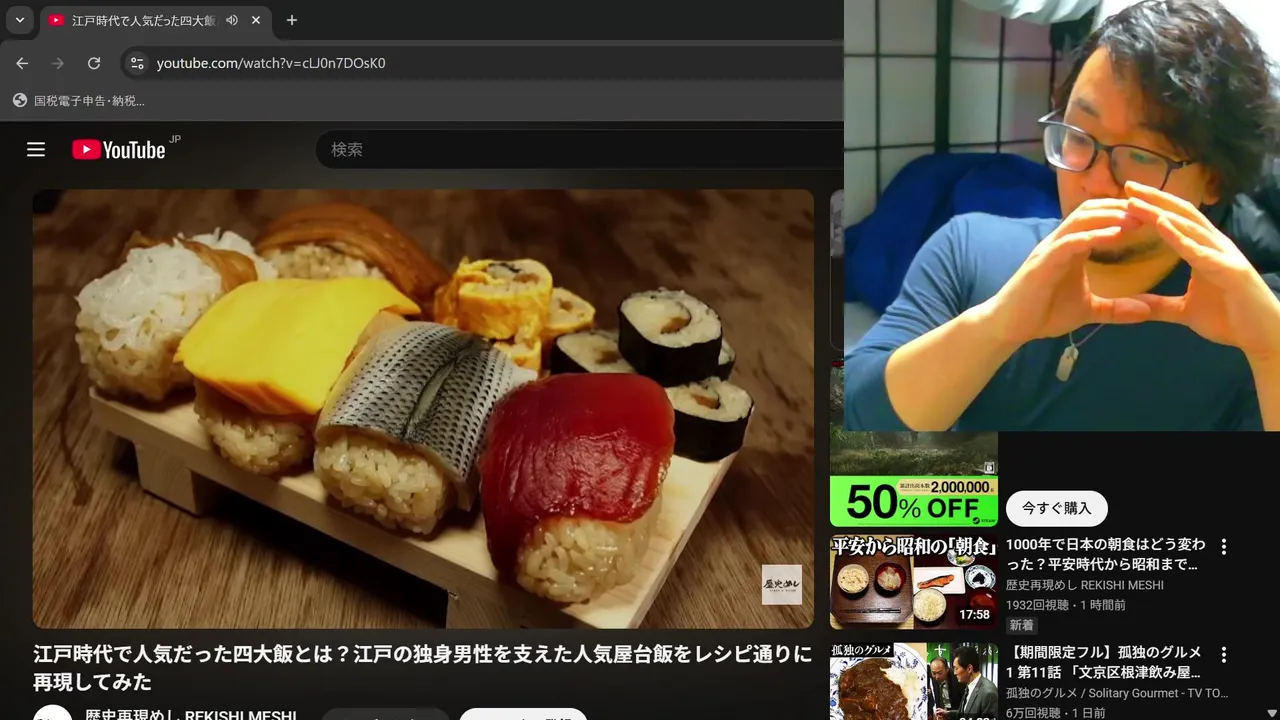Click the 歴史再現めし REKISHI MESHI channel name in sidebar

click(x=1085, y=585)
